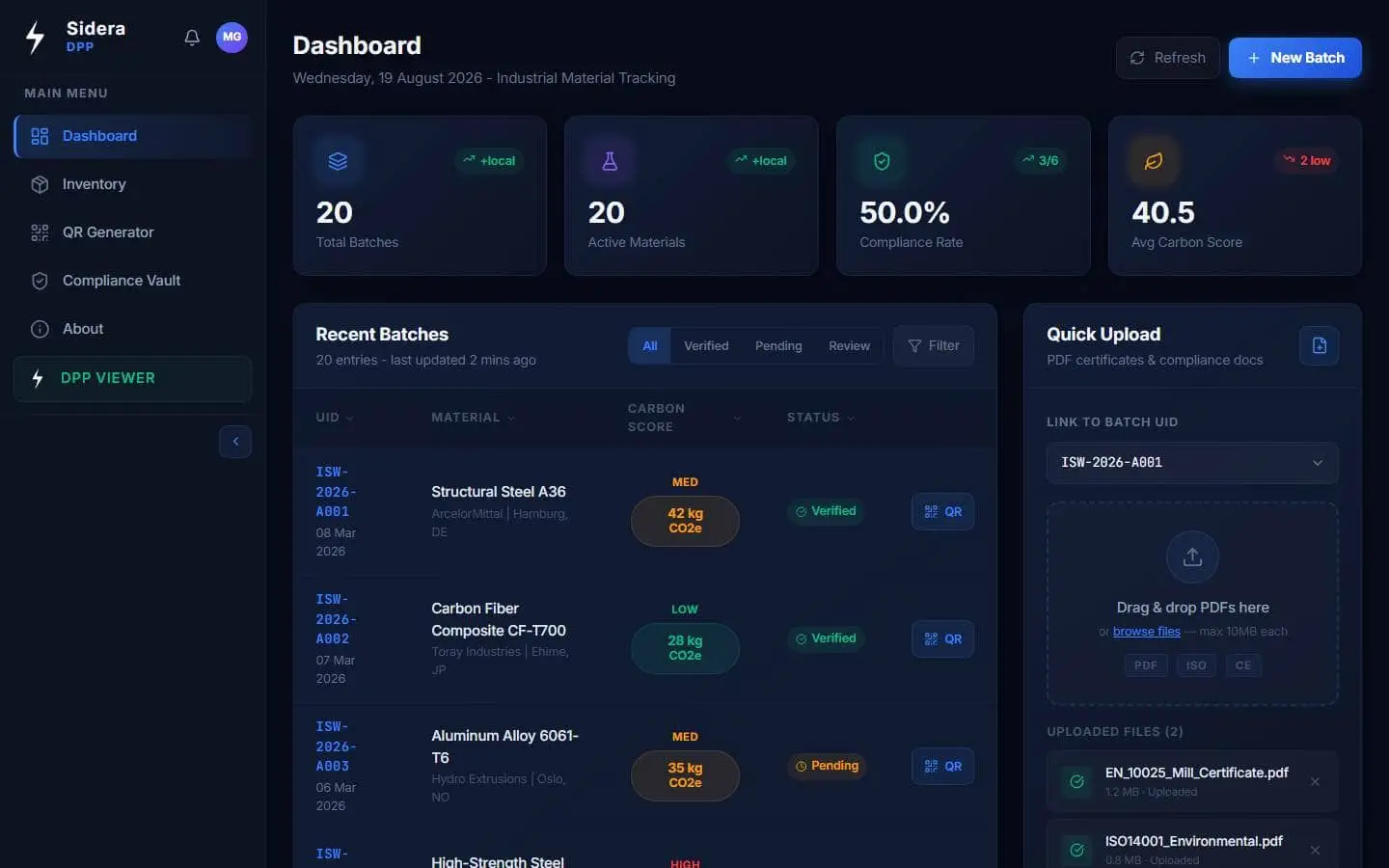
Task: Filter batches by Verified tab
Action: (x=706, y=346)
